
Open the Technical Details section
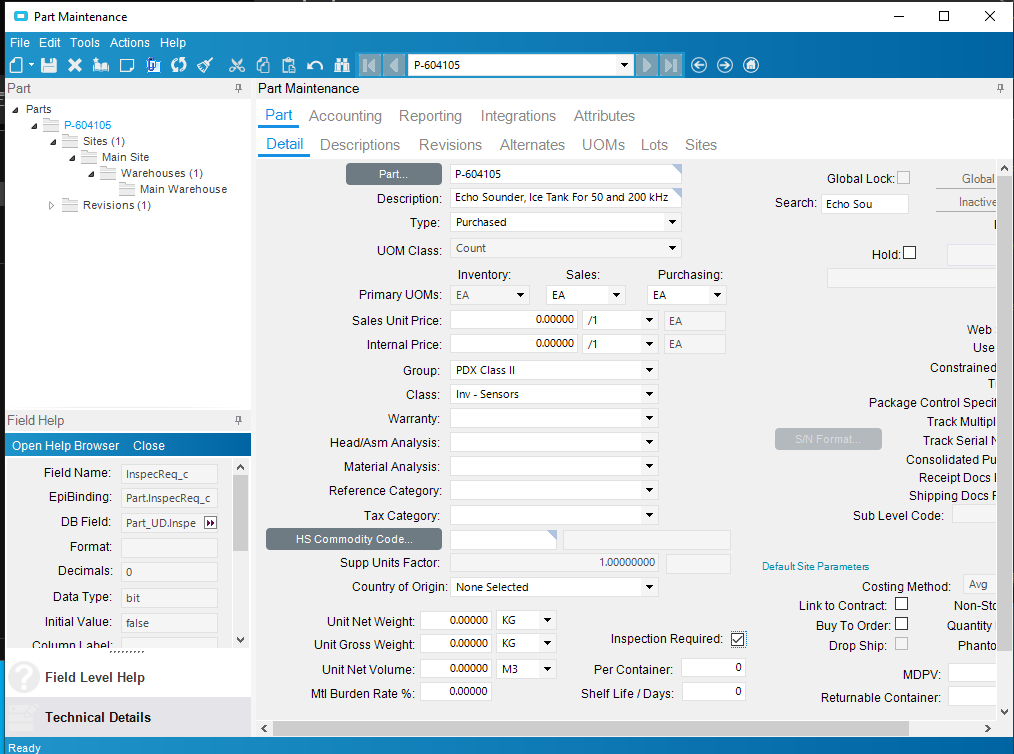pyautogui.click(x=128, y=718)
